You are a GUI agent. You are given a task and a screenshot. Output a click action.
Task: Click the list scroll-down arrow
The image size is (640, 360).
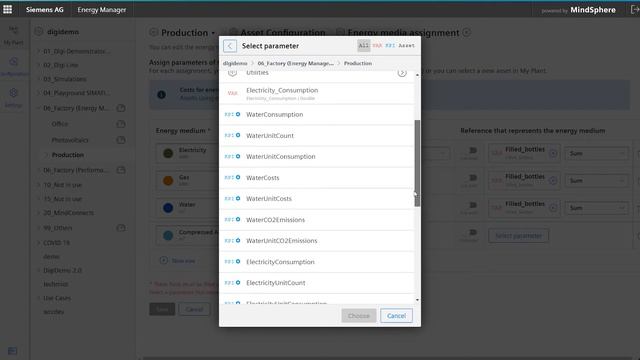click(417, 300)
